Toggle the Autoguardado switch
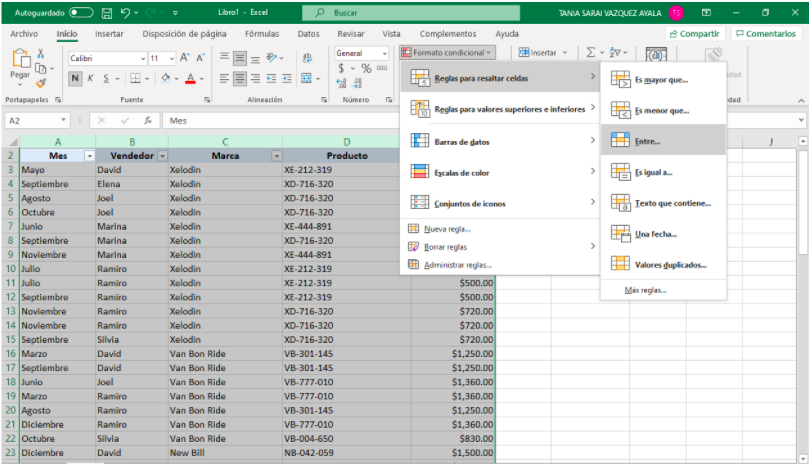 pos(81,12)
